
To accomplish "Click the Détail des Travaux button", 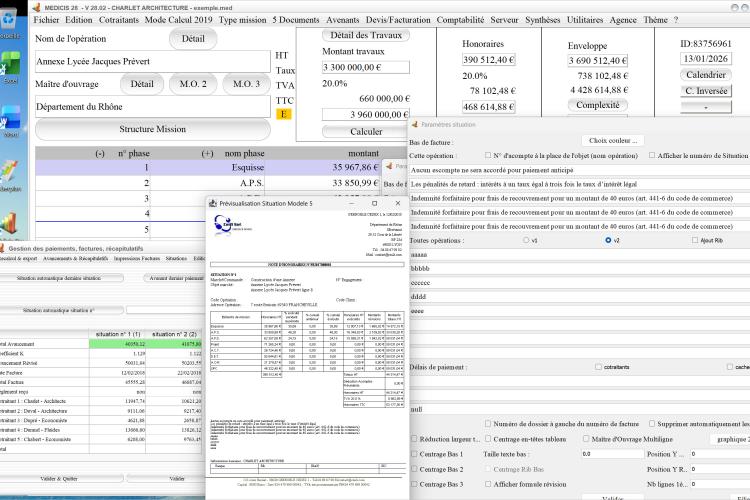I will pyautogui.click(x=366, y=35).
